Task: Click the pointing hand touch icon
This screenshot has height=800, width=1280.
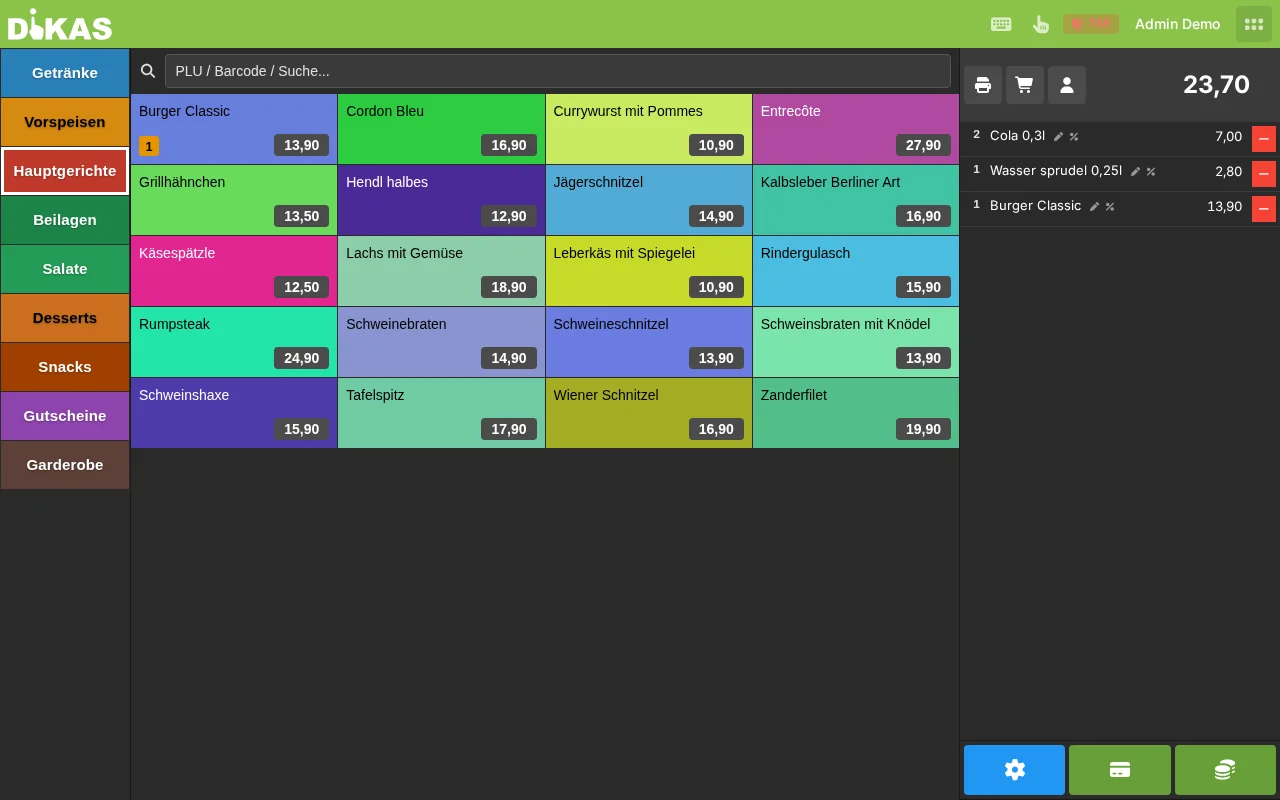Action: tap(1040, 24)
